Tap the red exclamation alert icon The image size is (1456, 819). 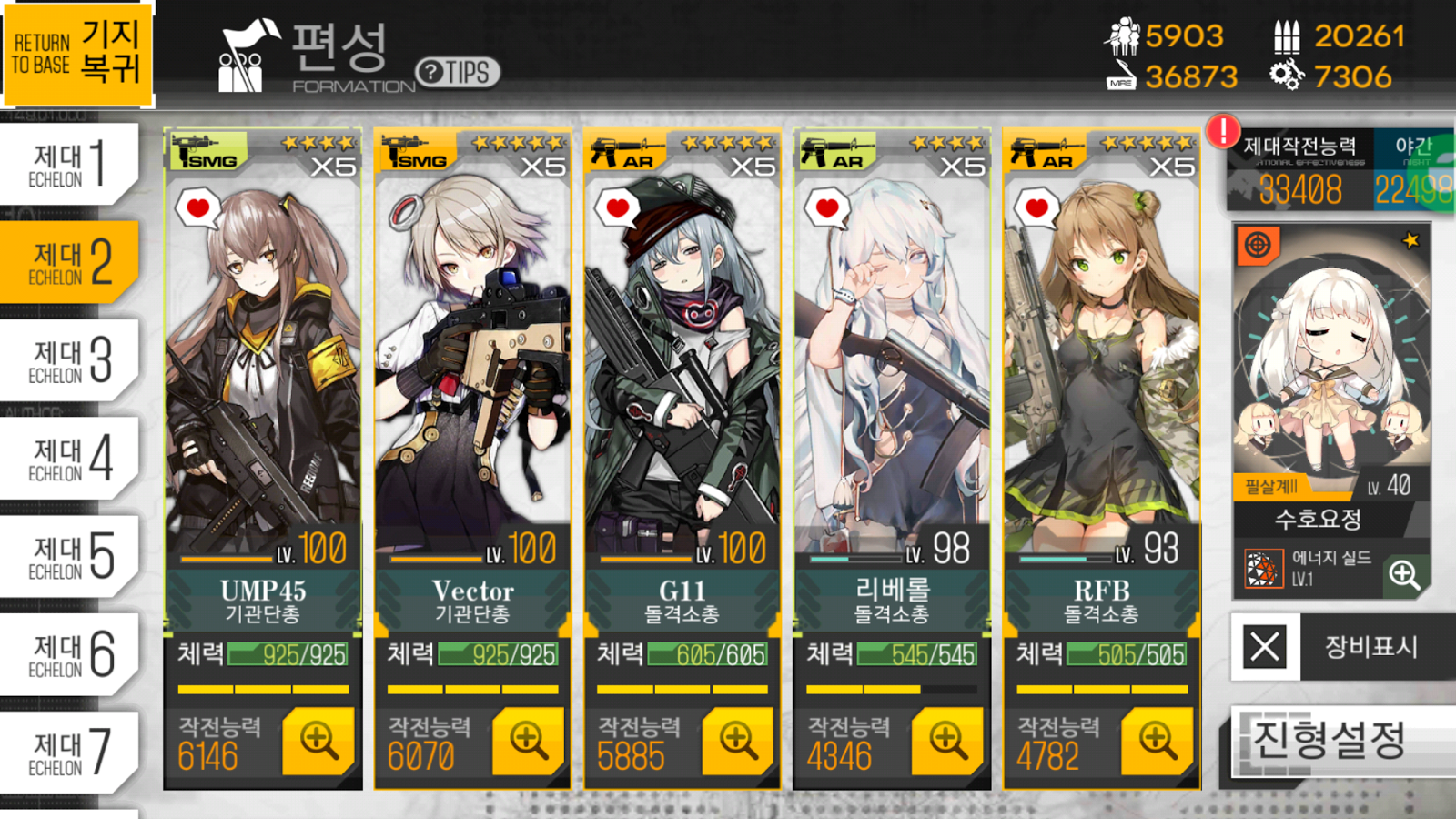(x=1223, y=131)
